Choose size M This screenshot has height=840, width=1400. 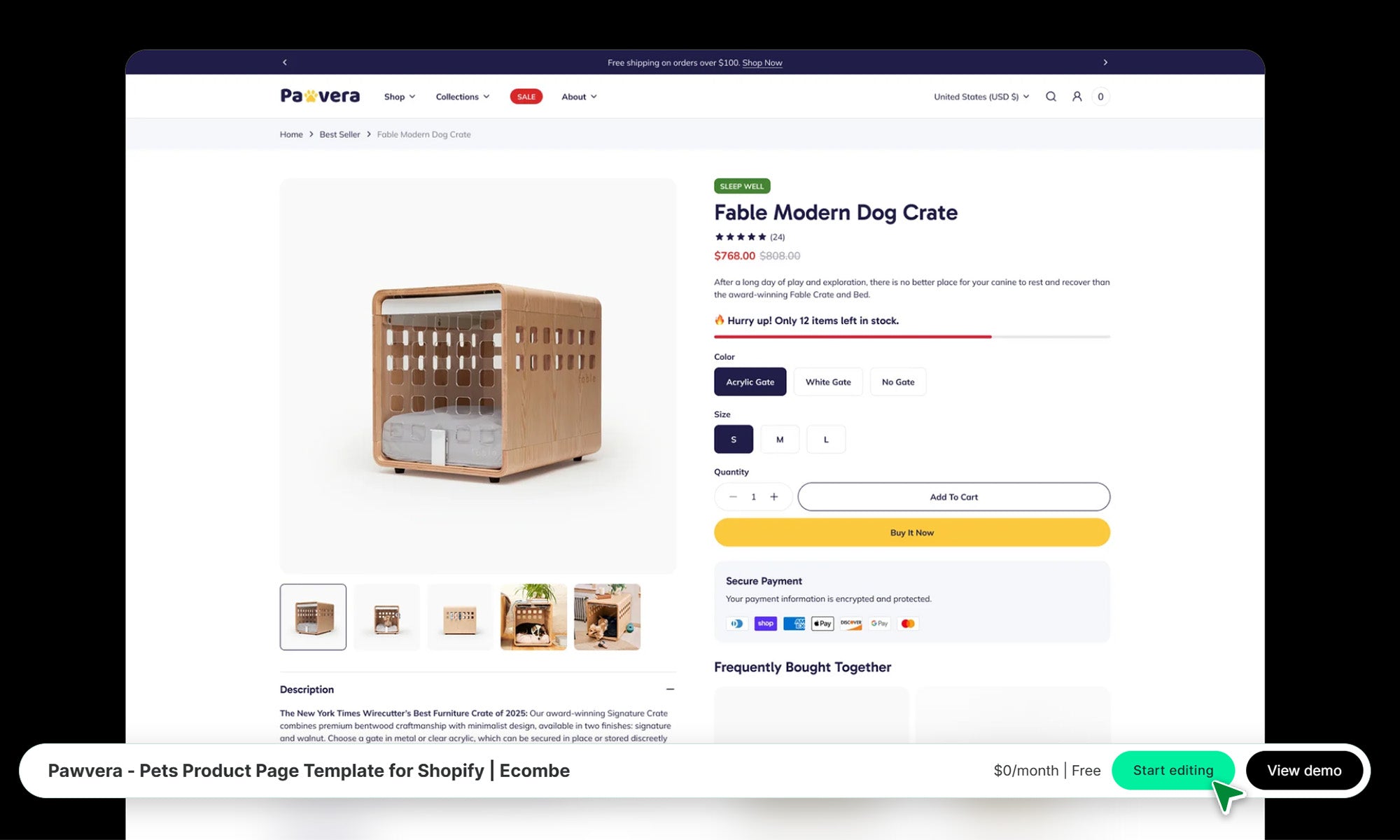pos(780,440)
